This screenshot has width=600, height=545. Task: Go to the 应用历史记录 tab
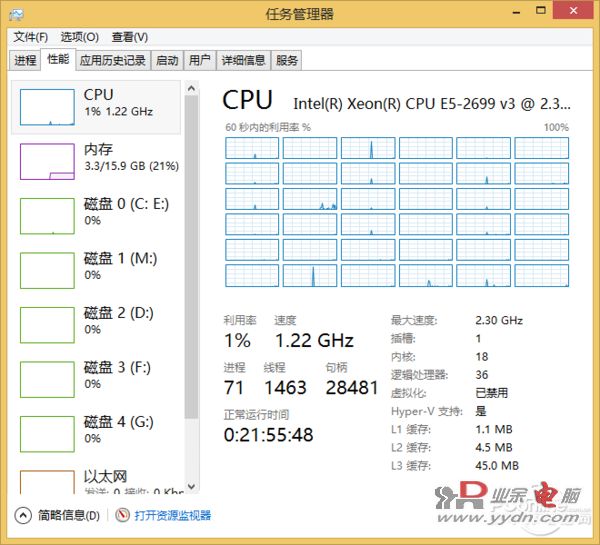tap(112, 60)
